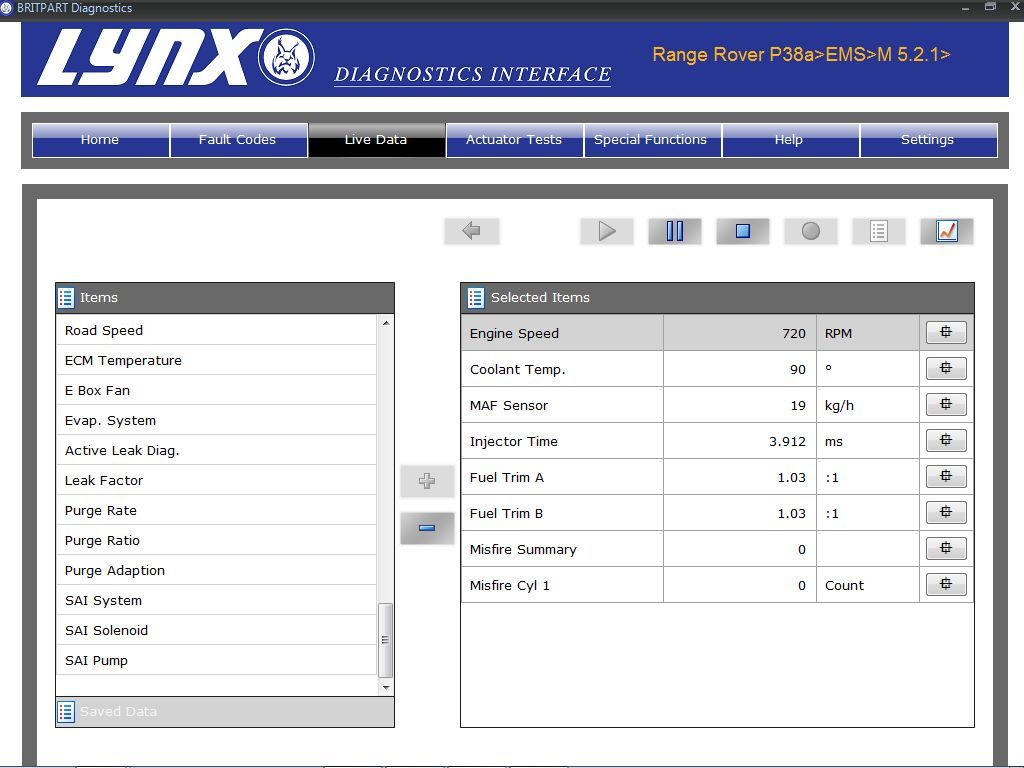This screenshot has width=1024, height=768.
Task: Click the Range Rover P38a>EMS>M 5.2.1> breadcrumb
Action: (801, 54)
